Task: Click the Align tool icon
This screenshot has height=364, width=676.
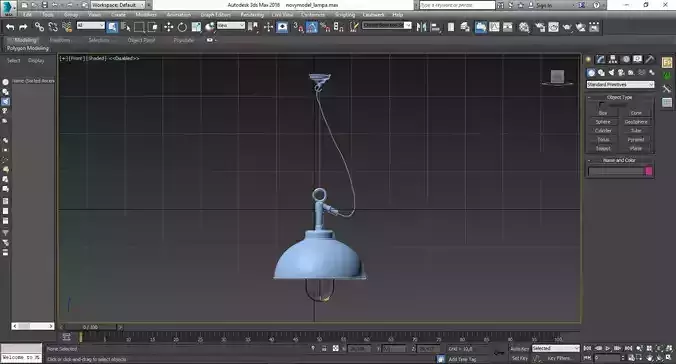Action: [435, 27]
